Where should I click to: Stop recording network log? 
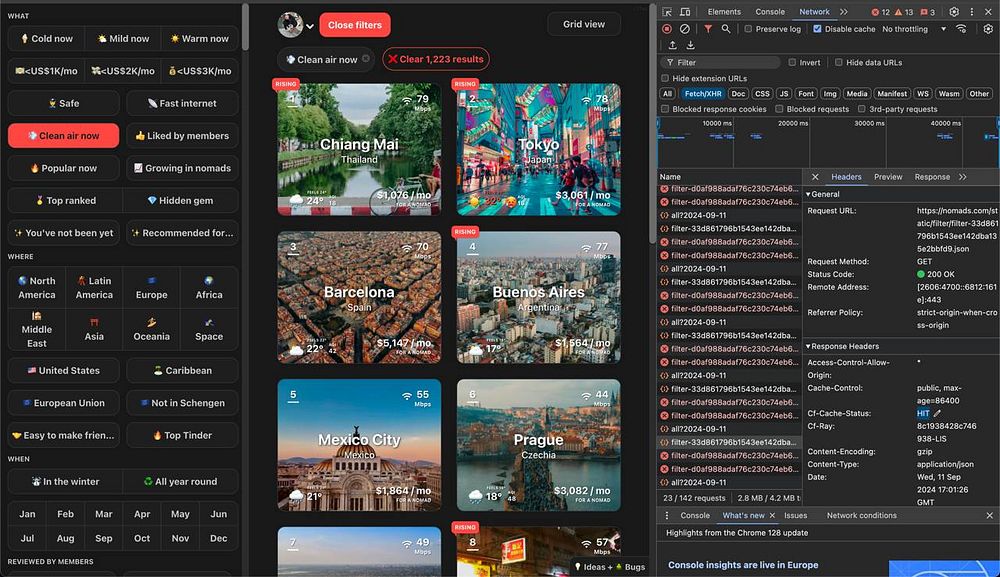coord(667,29)
